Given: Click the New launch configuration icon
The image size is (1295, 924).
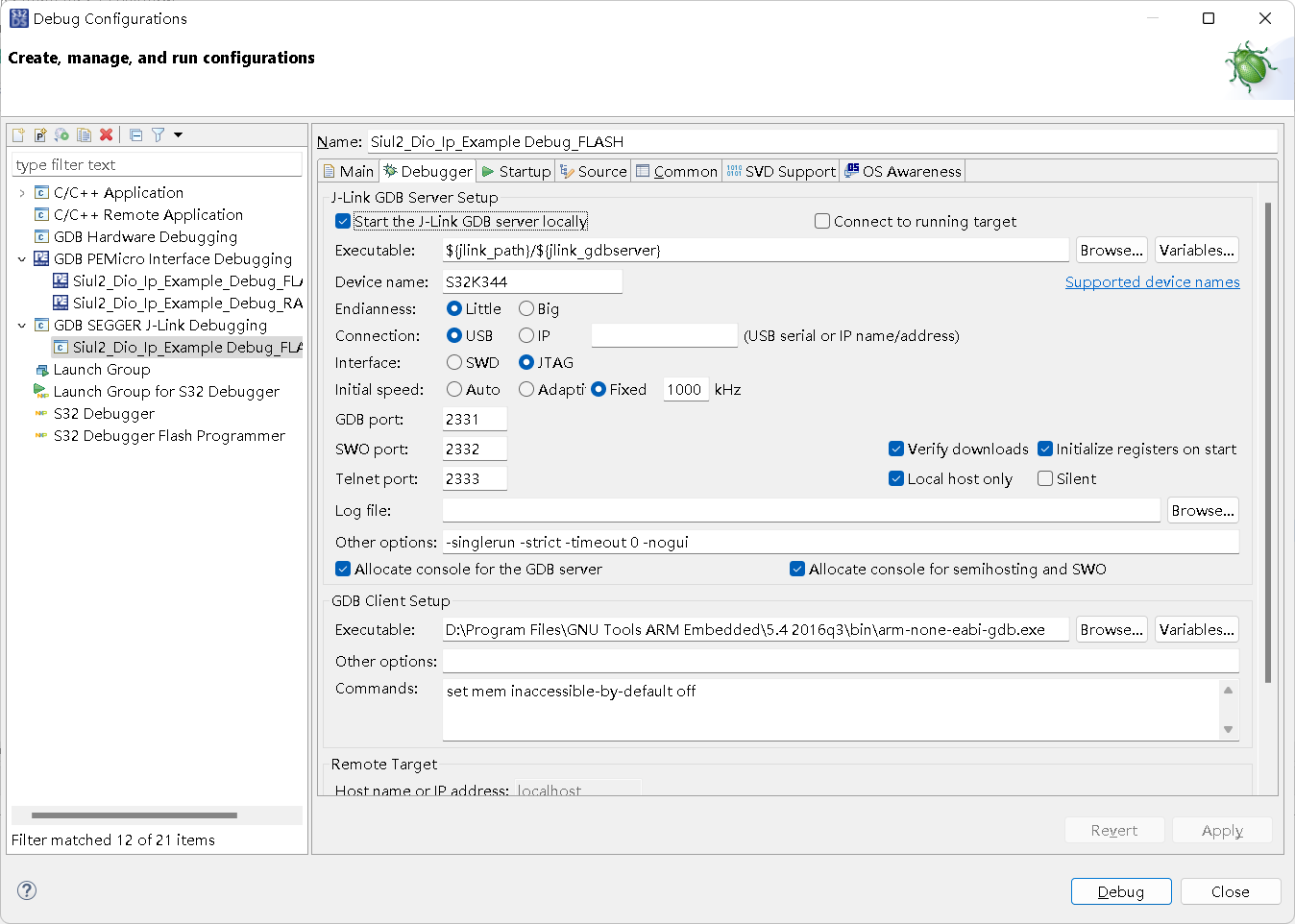Looking at the screenshot, I should [18, 135].
